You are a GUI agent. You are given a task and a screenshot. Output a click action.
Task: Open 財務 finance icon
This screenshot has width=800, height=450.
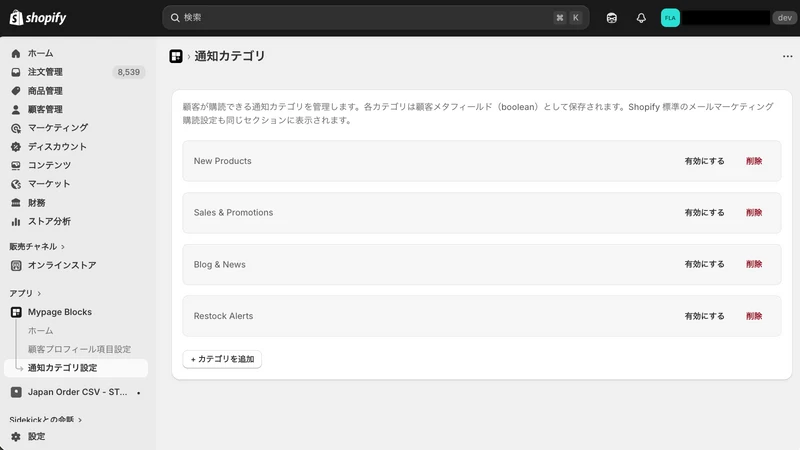click(16, 203)
